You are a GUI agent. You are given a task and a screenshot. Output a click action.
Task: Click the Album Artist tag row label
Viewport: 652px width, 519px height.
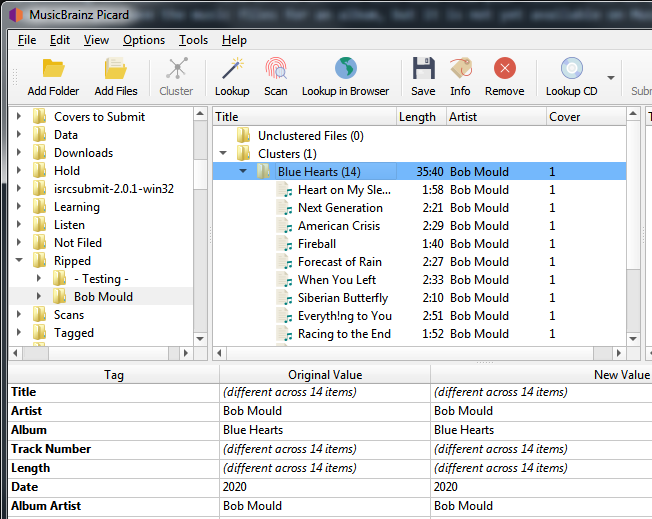coord(46,506)
